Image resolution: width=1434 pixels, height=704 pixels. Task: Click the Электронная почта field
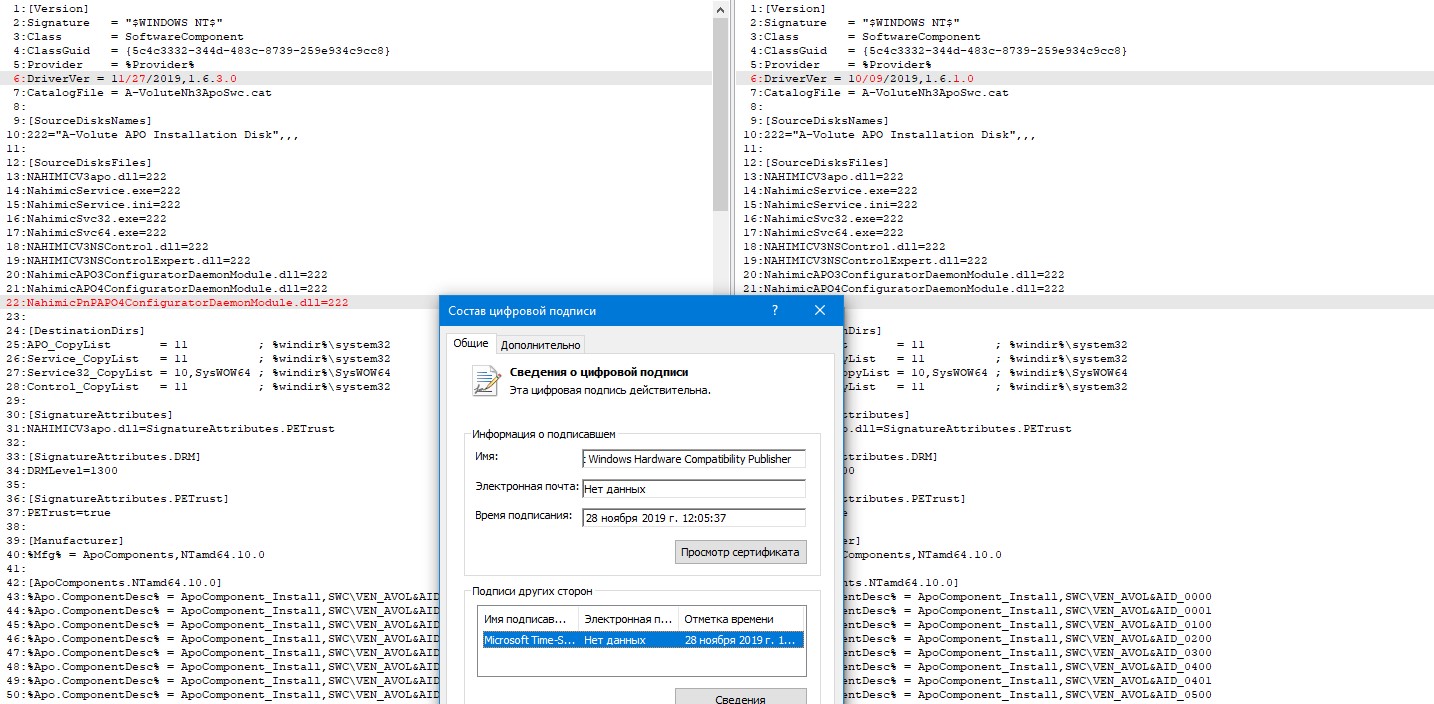pos(693,489)
